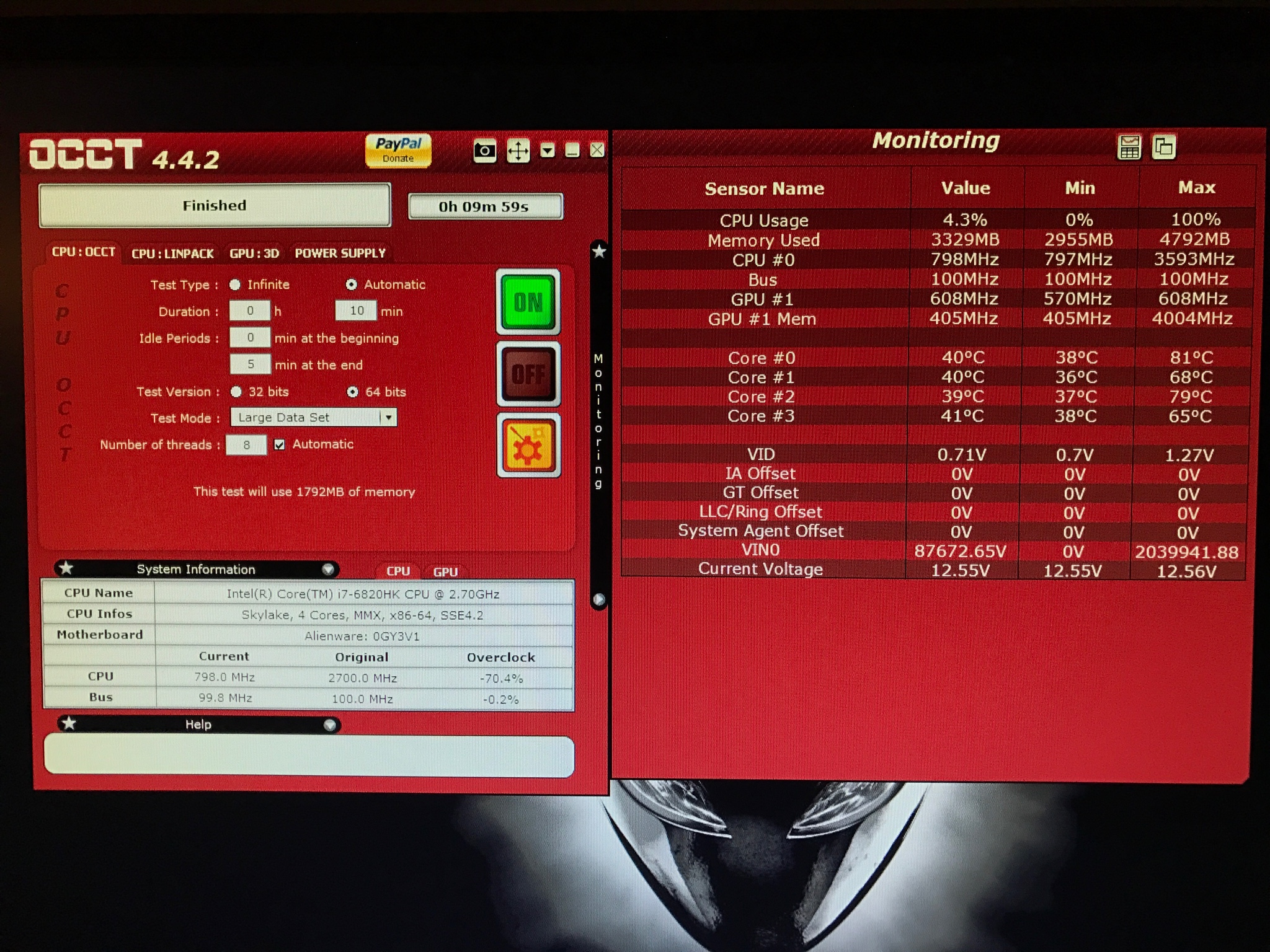Start the test with the green ON button
Screen dimensions: 1270x952
[x=528, y=302]
